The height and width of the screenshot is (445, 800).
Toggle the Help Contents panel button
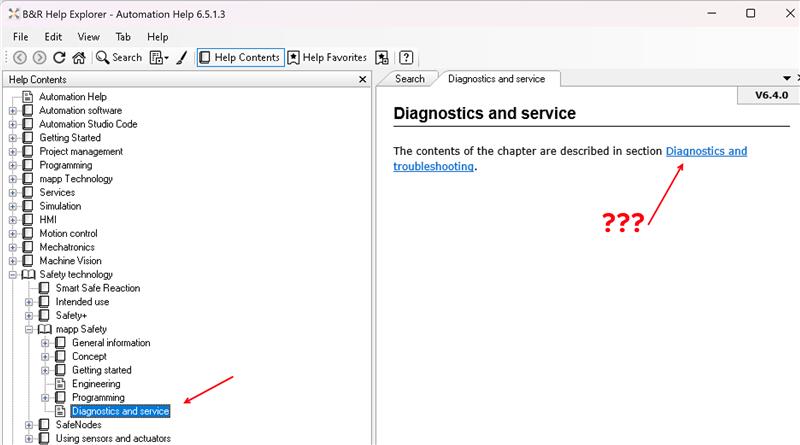[240, 58]
